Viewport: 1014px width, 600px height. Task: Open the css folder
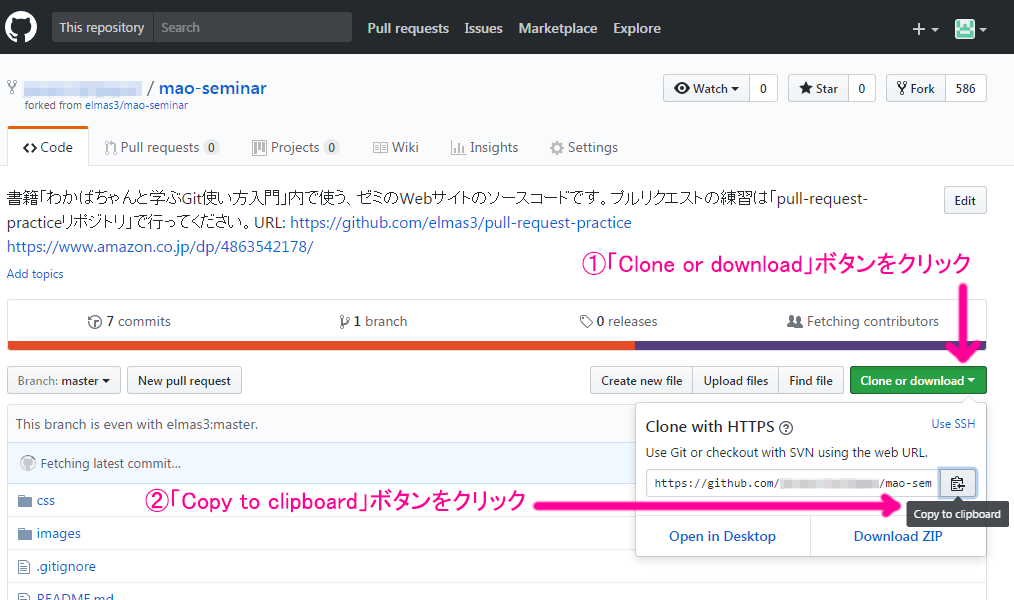(46, 500)
